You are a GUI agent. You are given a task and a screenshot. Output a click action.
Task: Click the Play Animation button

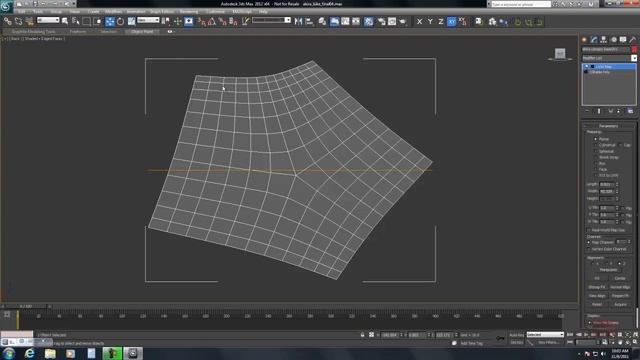pyautogui.click(x=586, y=335)
